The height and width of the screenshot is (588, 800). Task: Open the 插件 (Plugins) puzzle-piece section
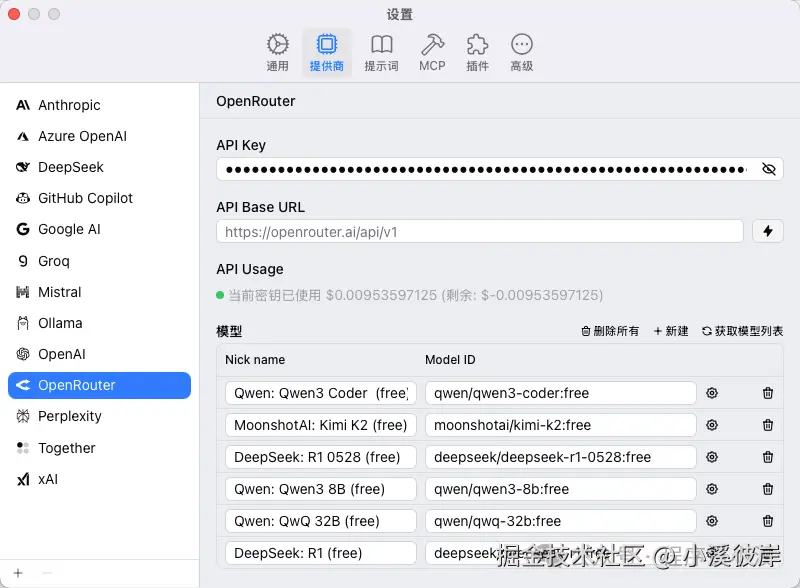[x=477, y=48]
